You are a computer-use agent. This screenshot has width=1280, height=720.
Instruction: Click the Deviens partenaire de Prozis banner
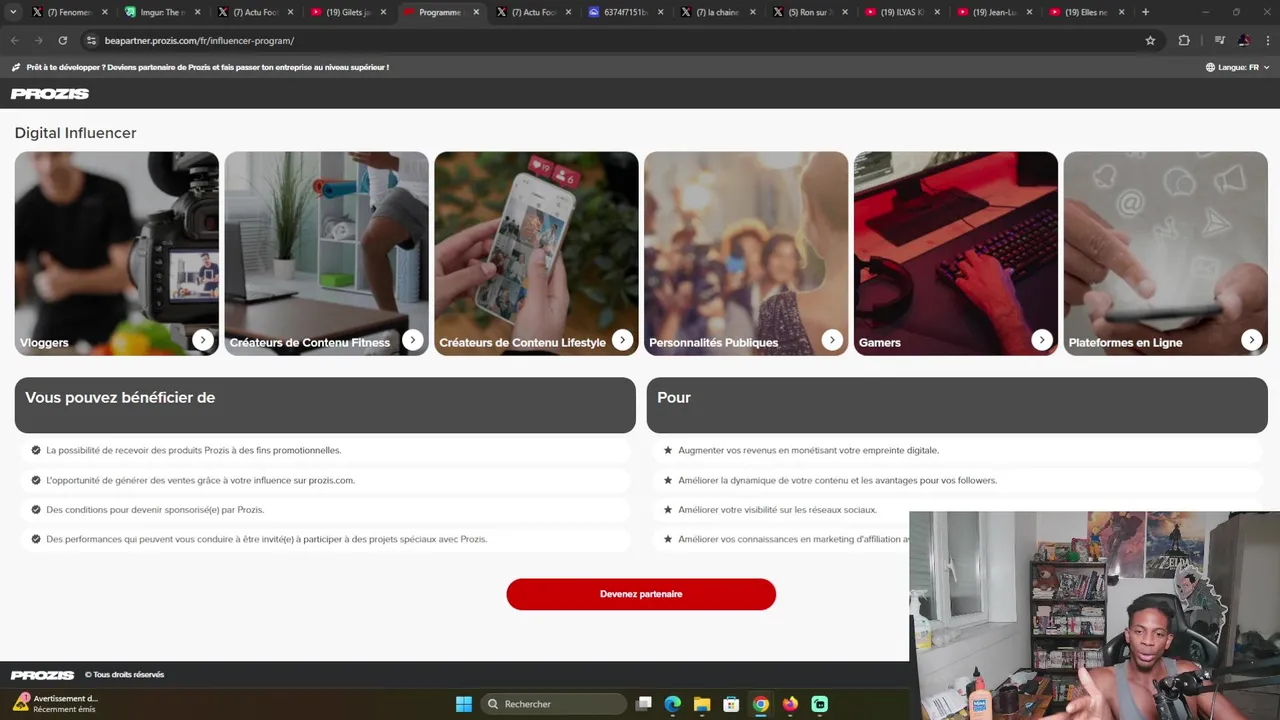click(207, 67)
